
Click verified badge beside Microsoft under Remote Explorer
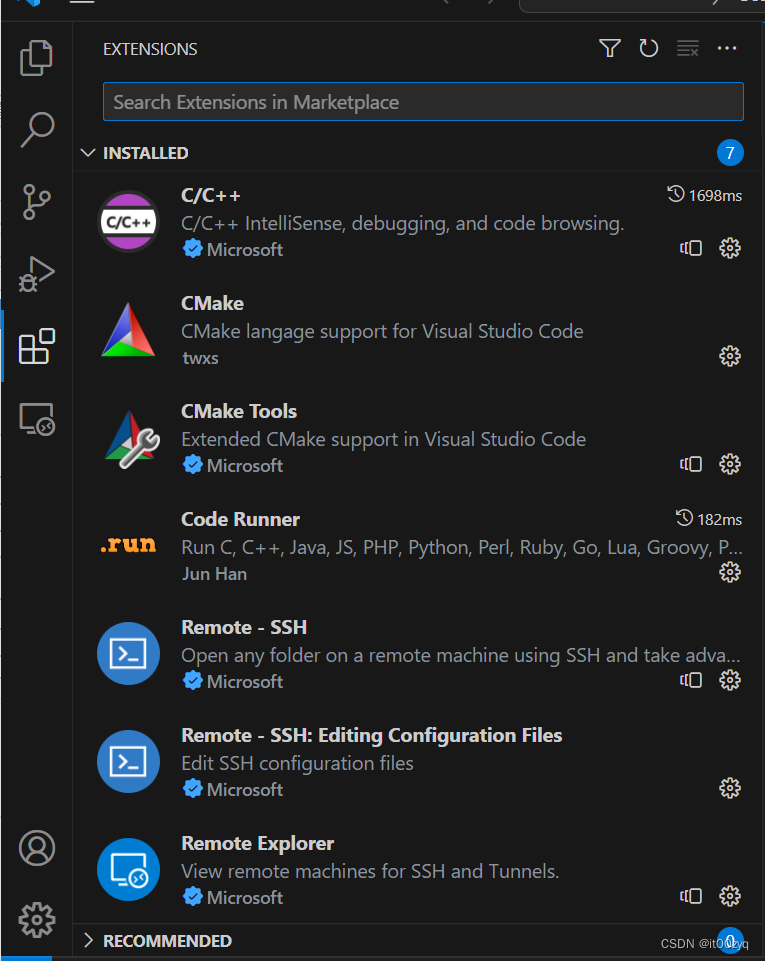(192, 897)
